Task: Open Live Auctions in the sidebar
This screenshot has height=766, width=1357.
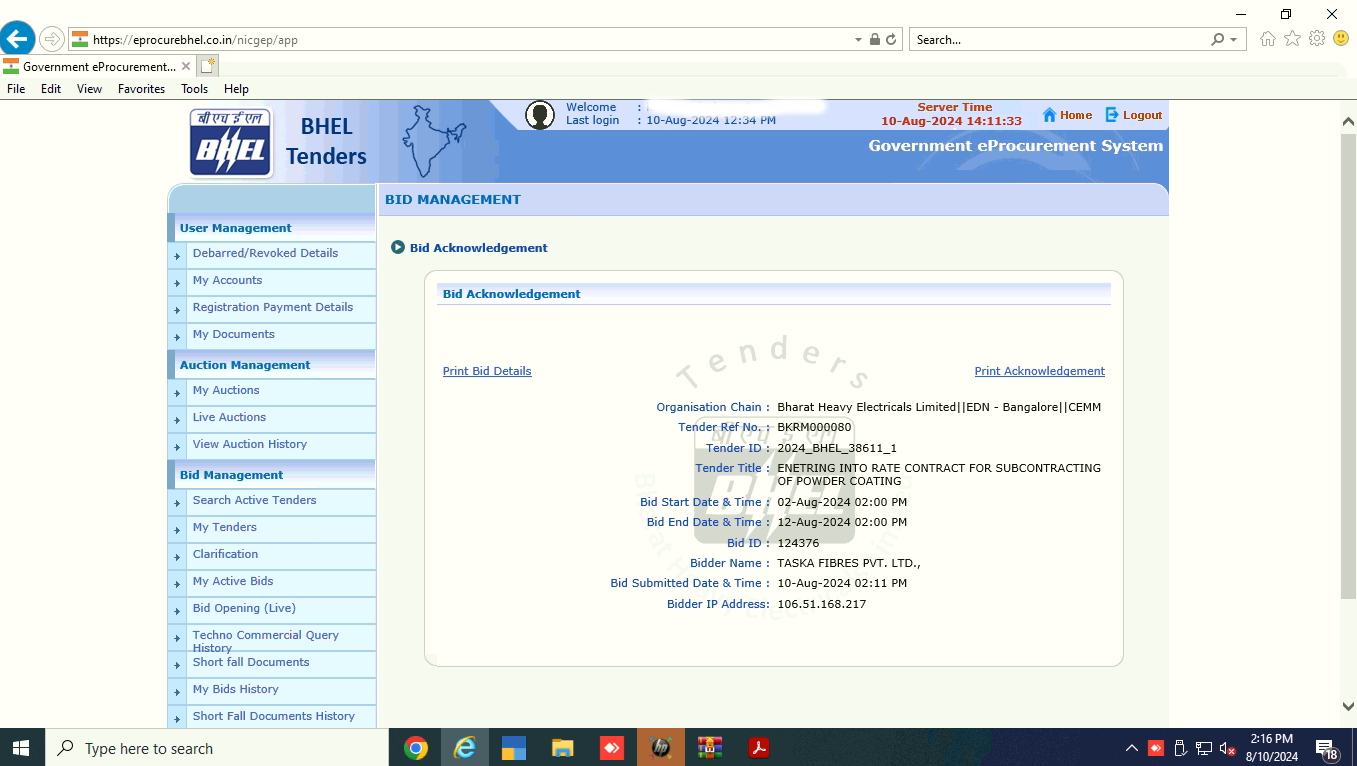Action: click(229, 417)
